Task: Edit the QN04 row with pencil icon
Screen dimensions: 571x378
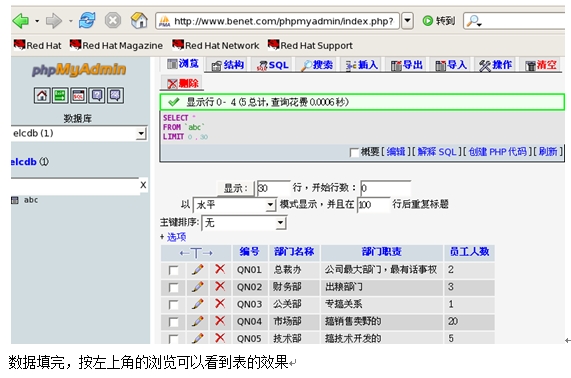Action: point(198,321)
